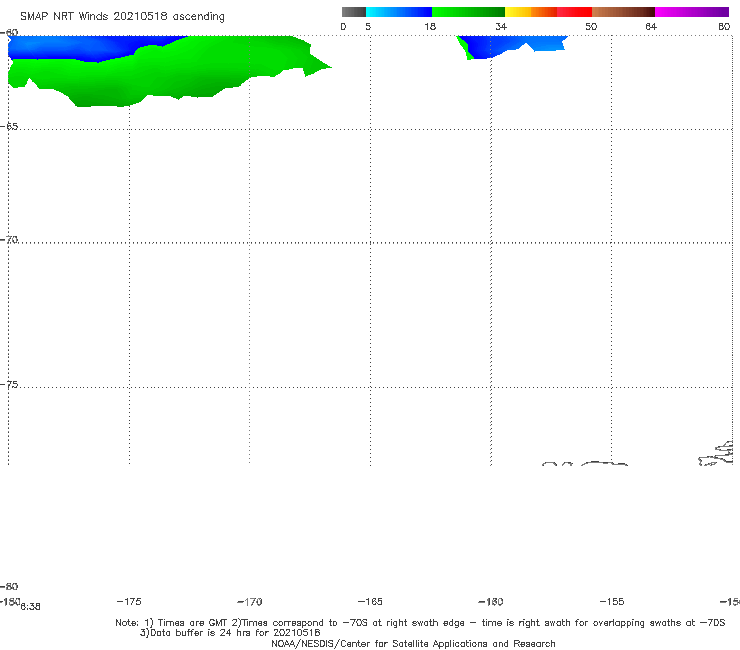The width and height of the screenshot is (740, 650).
Task: Pick the gray segment of the color bar
Action: (354, 12)
